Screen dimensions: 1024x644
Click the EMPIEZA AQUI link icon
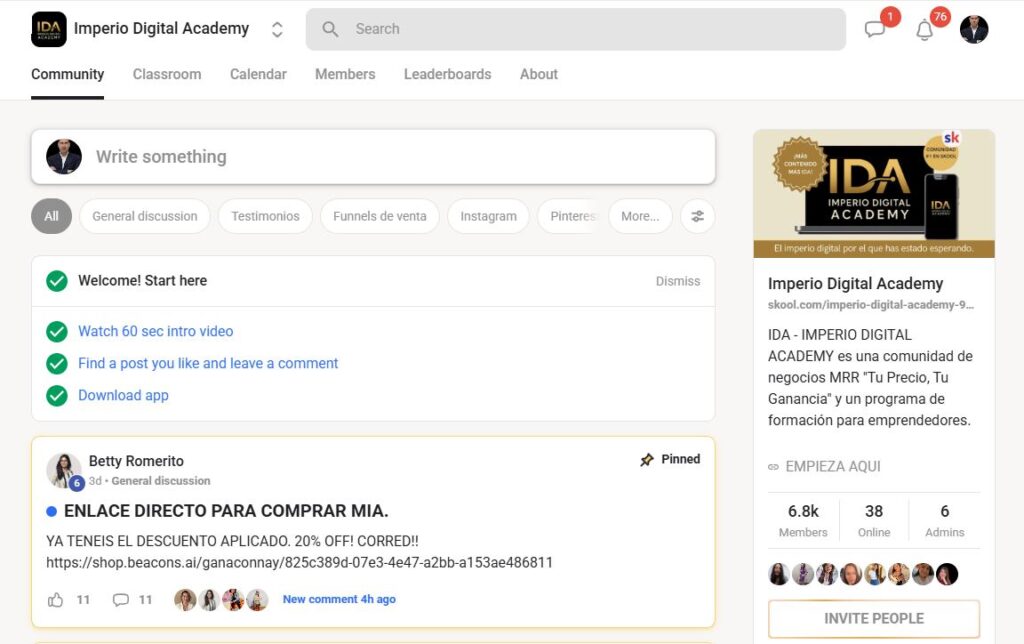point(773,467)
